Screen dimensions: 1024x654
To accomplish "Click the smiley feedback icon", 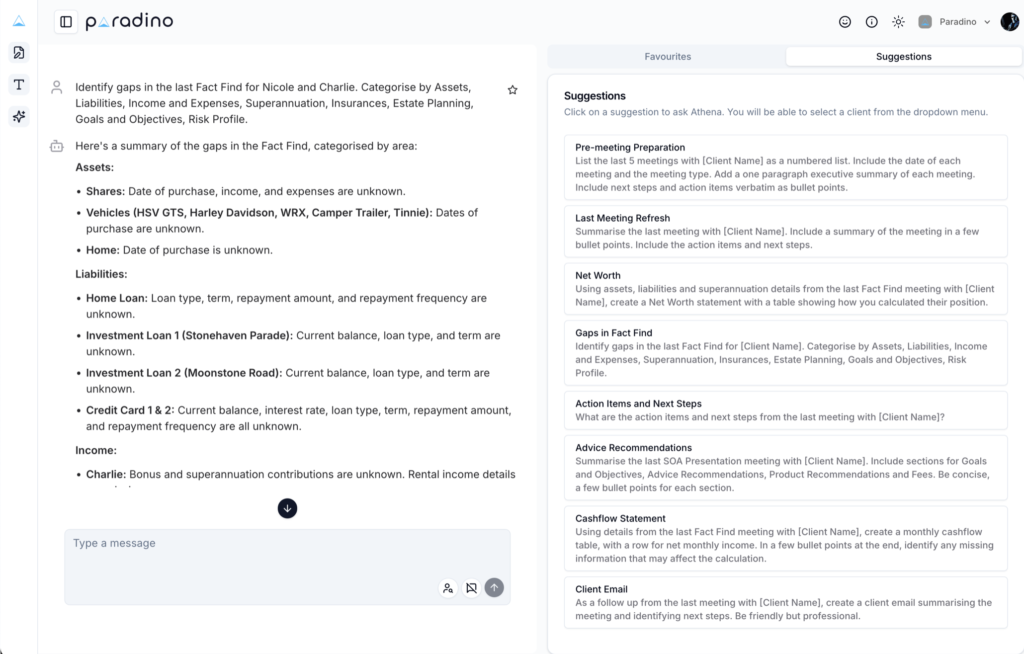I will click(x=845, y=22).
